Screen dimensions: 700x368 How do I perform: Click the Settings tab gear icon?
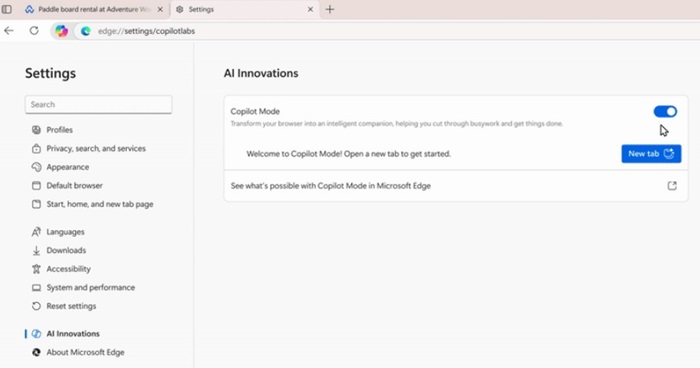point(179,9)
